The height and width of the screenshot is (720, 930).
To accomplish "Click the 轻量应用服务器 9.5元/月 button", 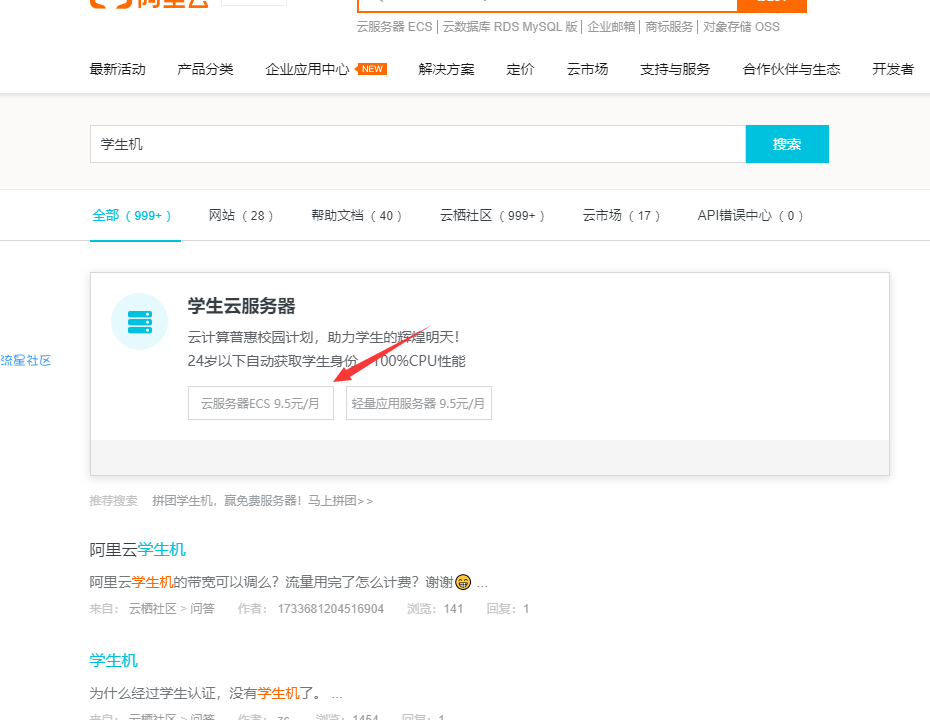I will point(419,403).
